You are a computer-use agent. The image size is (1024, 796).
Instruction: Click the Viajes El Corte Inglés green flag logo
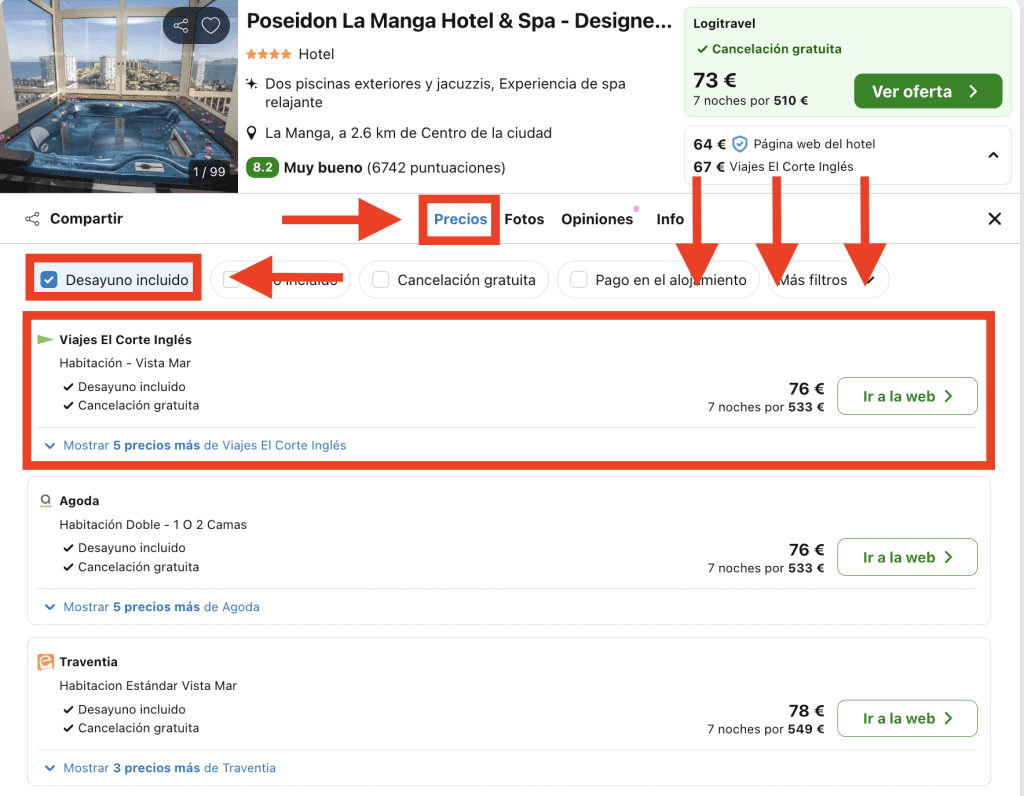[45, 340]
